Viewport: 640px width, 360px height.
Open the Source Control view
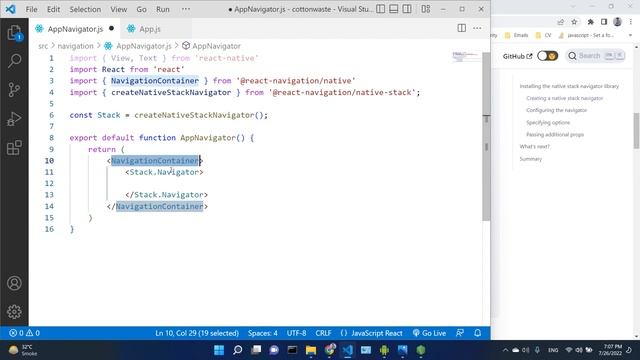(x=14, y=90)
